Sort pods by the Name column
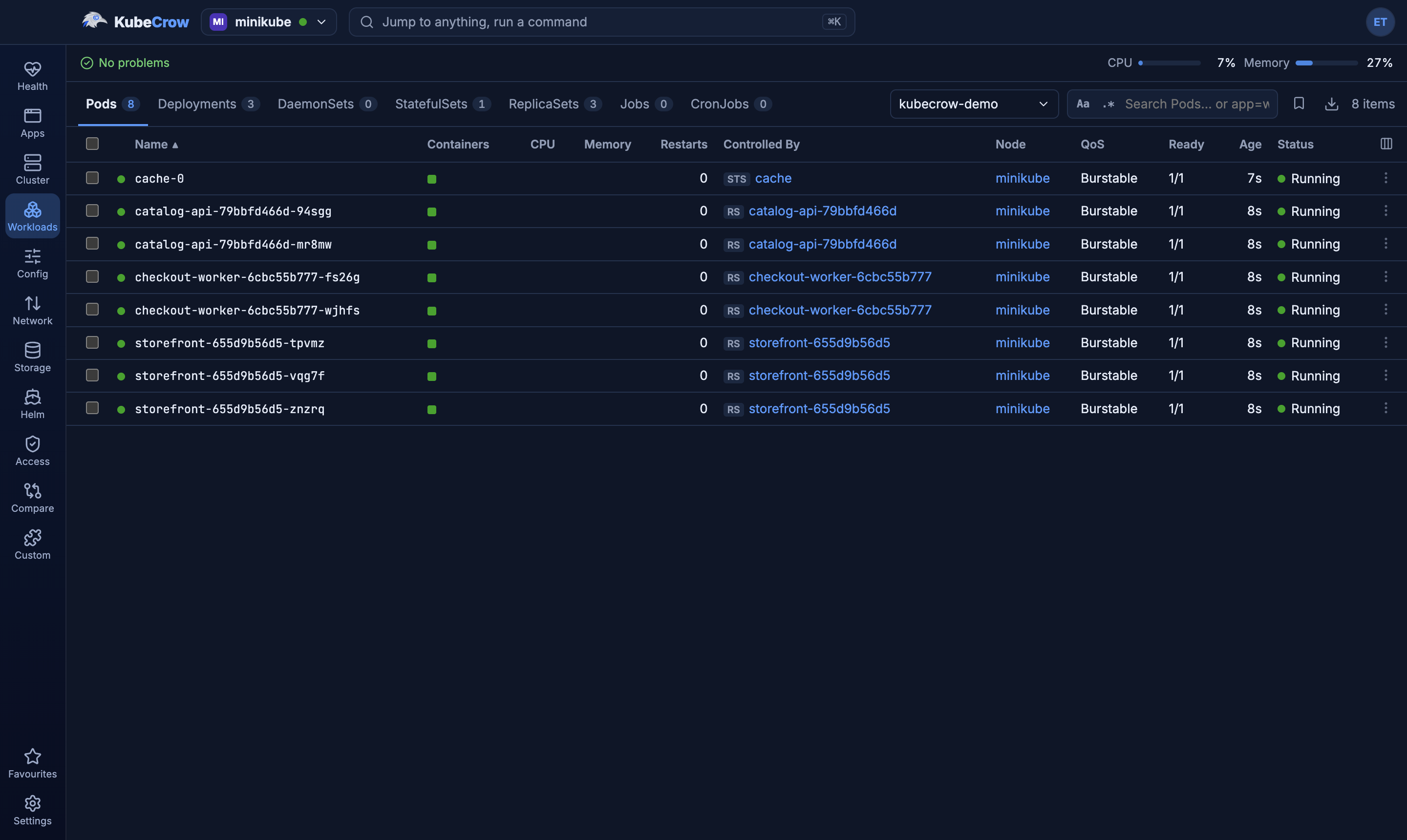 click(x=156, y=145)
